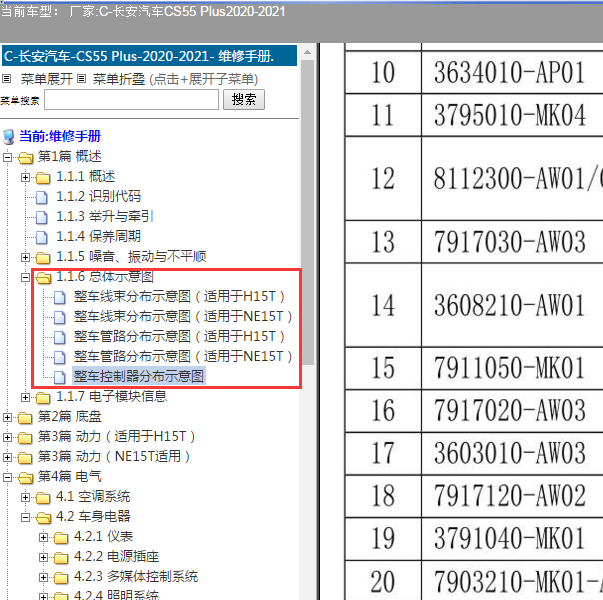Expand 第3篇 动力（适用于H15T）node
Image resolution: width=603 pixels, height=600 pixels.
7,437
